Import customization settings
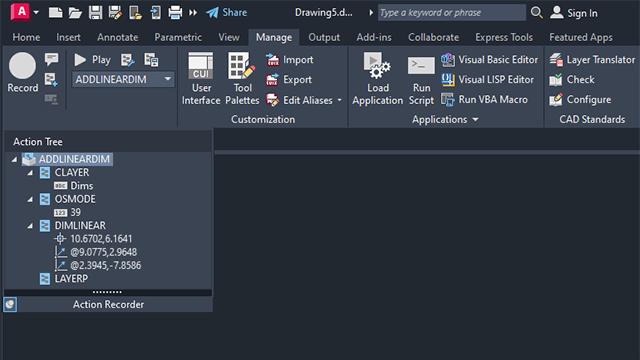This screenshot has width=640, height=360. tap(289, 60)
